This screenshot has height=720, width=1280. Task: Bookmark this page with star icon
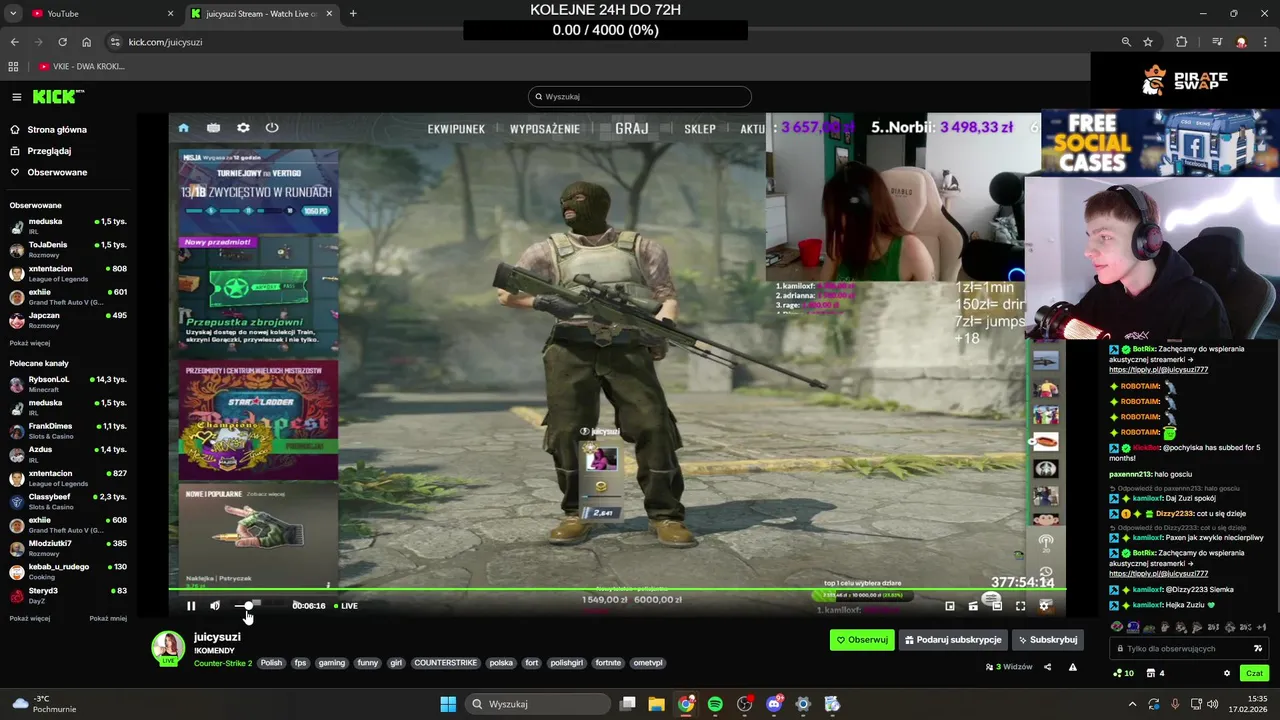[x=1148, y=42]
